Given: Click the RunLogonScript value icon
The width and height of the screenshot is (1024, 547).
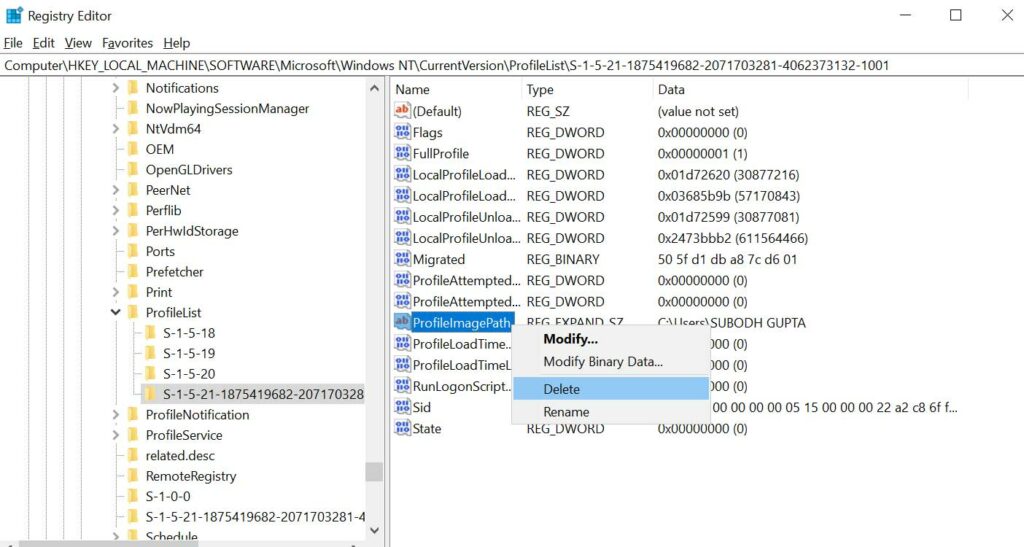Looking at the screenshot, I should click(x=402, y=386).
